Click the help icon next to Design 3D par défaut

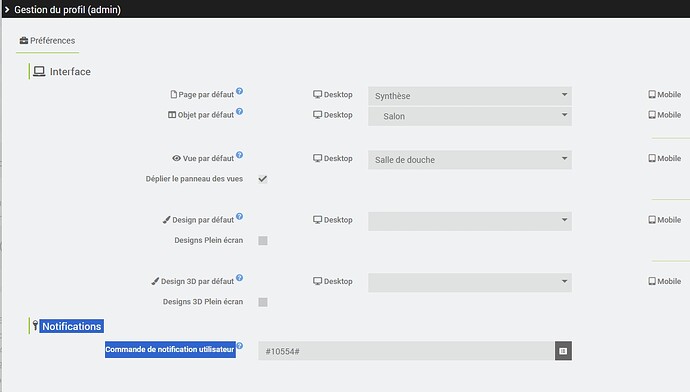(239, 278)
